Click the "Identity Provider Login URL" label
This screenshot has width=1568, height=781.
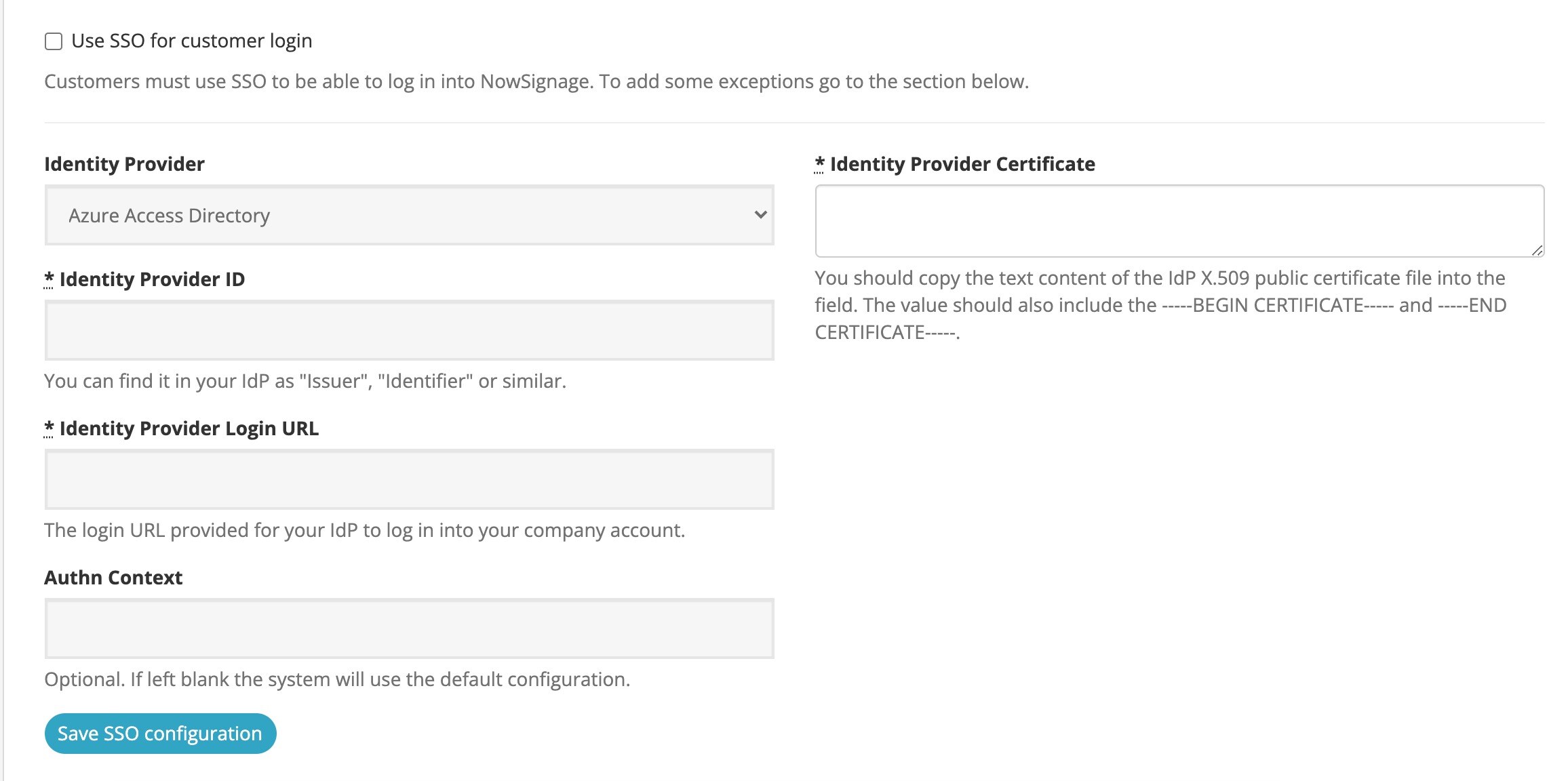click(x=189, y=428)
